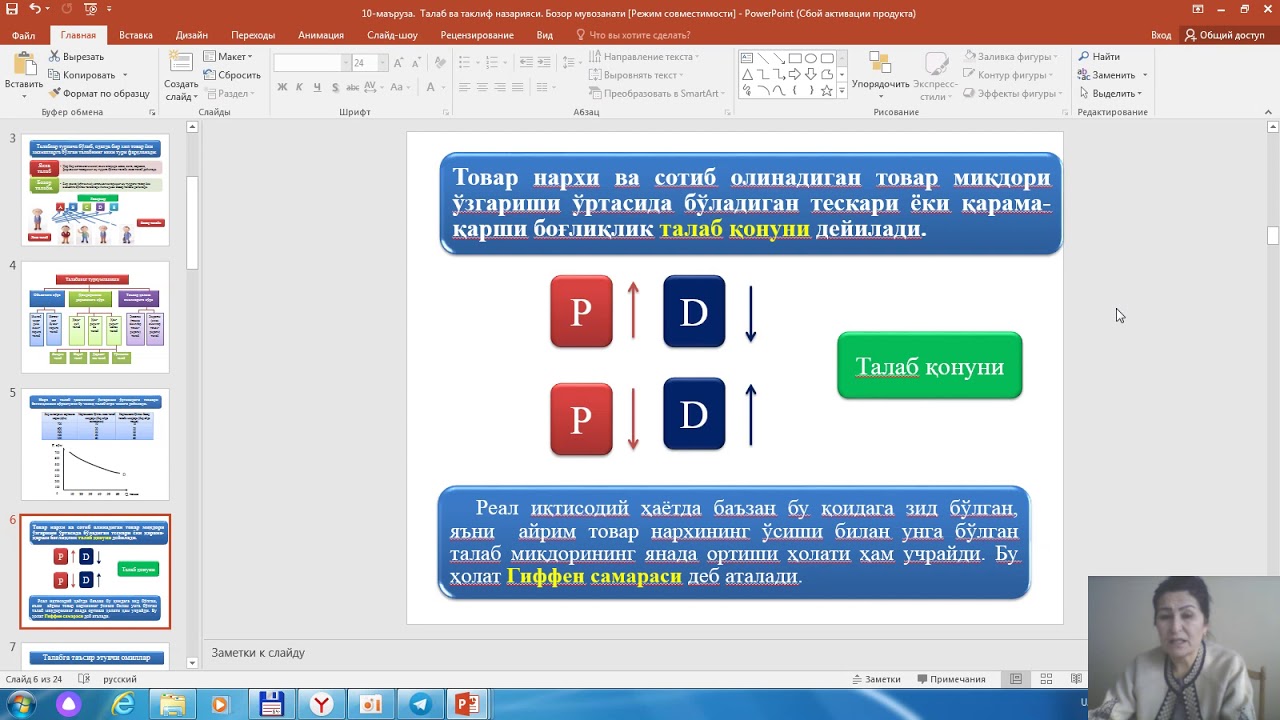Click the Reset (Сбросить) slide button
Screen dimensions: 1280x720
tap(231, 75)
